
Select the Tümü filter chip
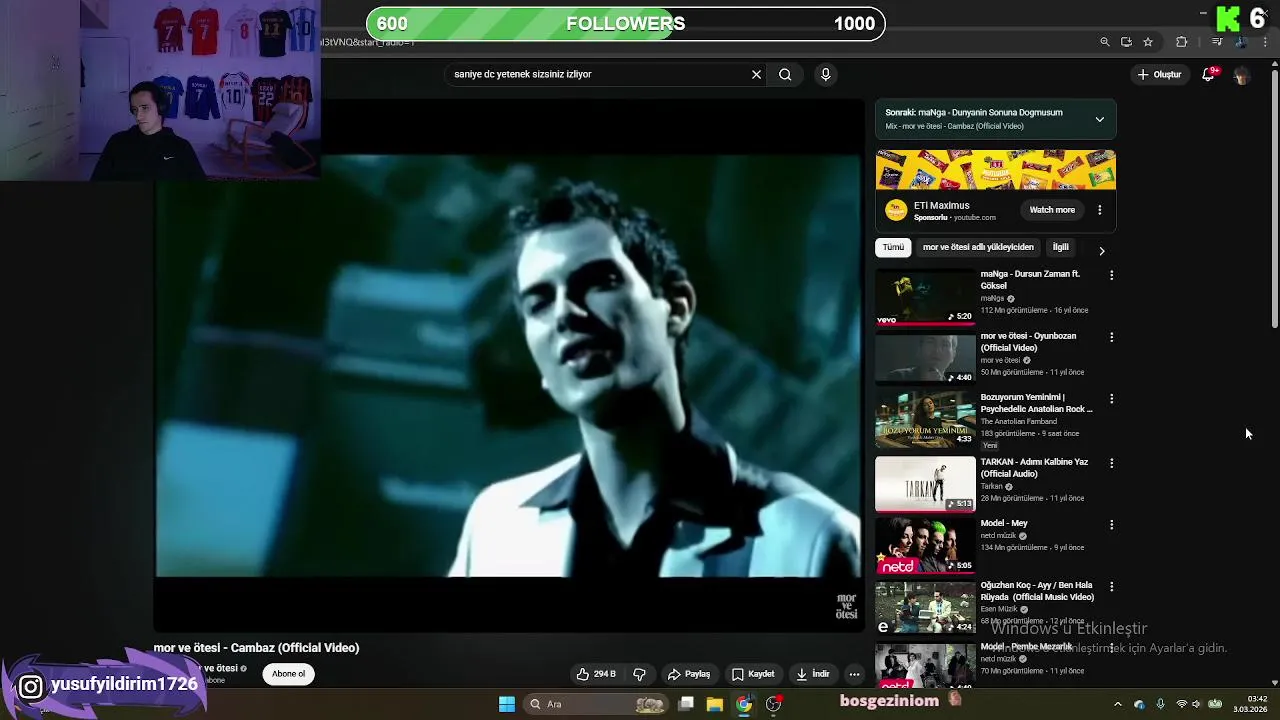(x=893, y=247)
